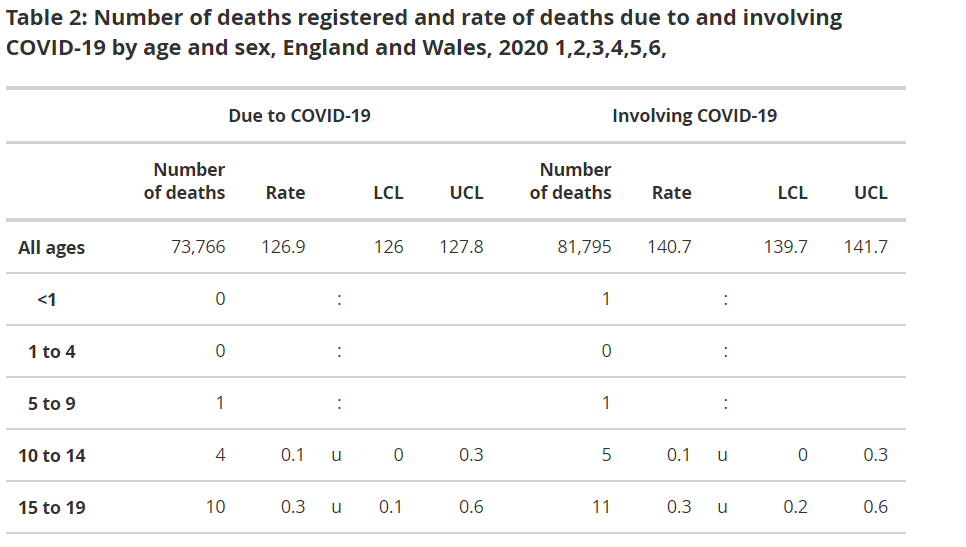Image resolution: width=966 pixels, height=547 pixels.
Task: Click the 73,766 deaths cell
Action: pos(198,247)
